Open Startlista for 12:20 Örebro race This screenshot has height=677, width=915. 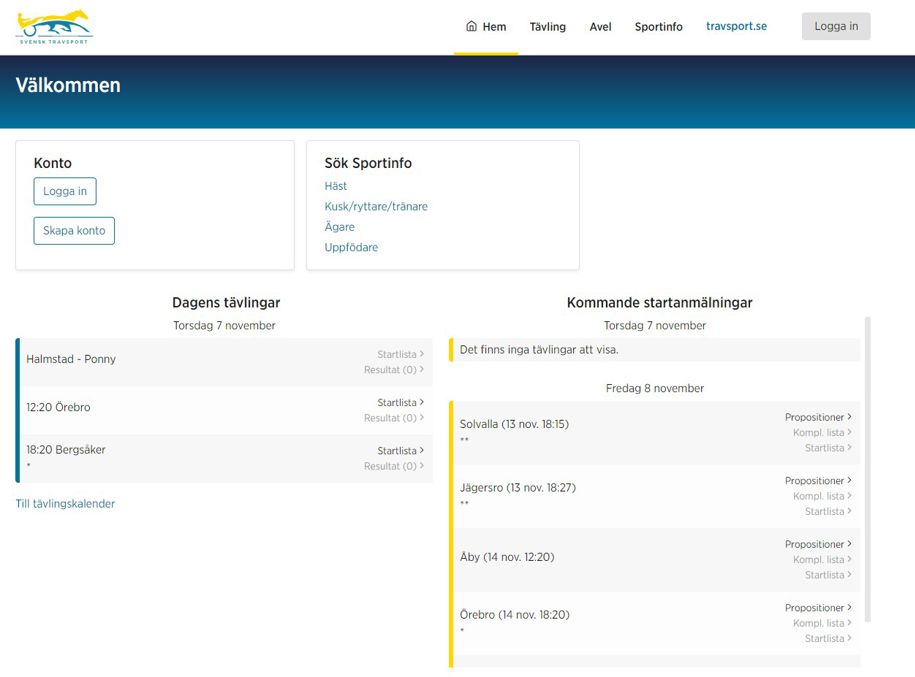coord(400,402)
